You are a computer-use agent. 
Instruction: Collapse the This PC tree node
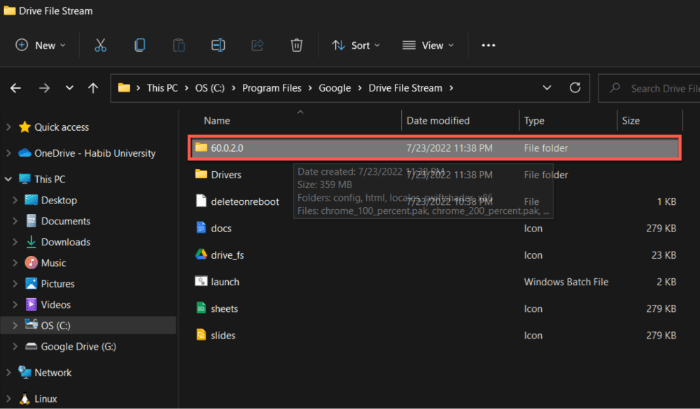point(8,179)
